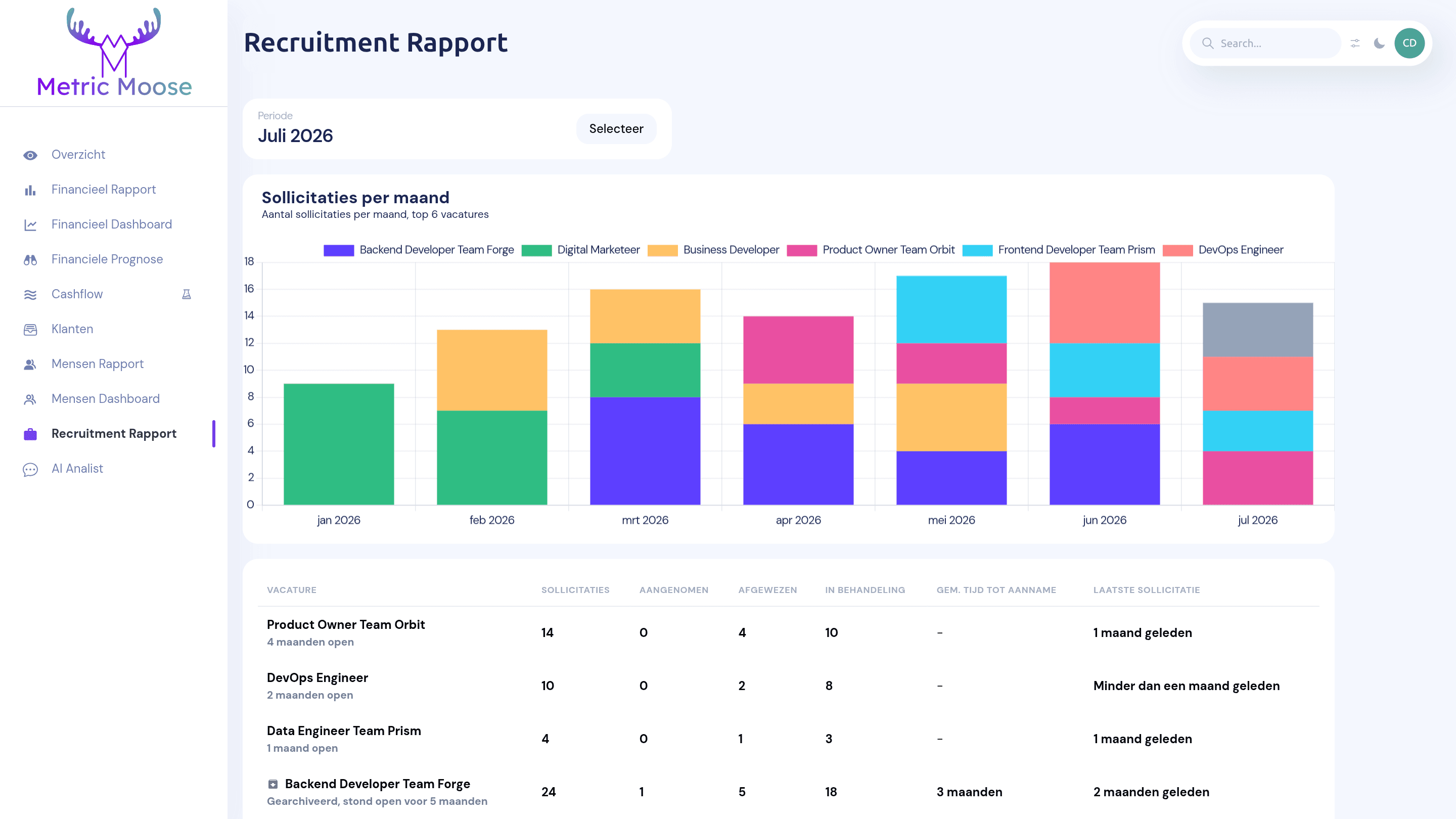The image size is (1456, 819).
Task: Click the Metric Moose logo
Action: click(x=114, y=52)
